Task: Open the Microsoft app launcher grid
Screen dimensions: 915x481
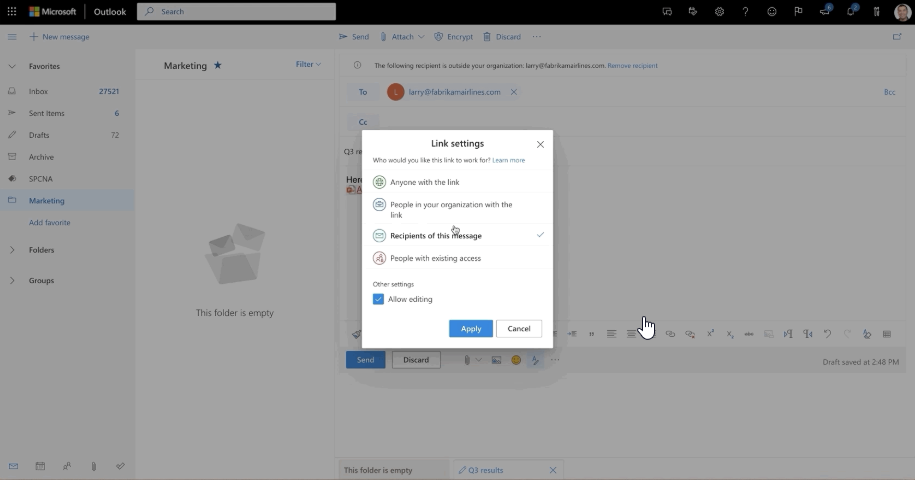Action: tap(12, 11)
